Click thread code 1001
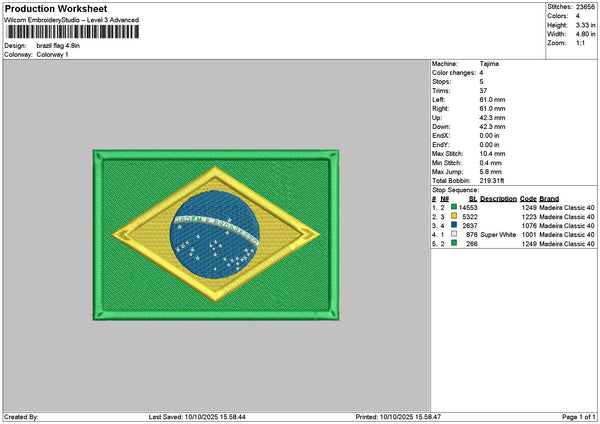Image resolution: width=600 pixels, height=424 pixels. pos(529,235)
